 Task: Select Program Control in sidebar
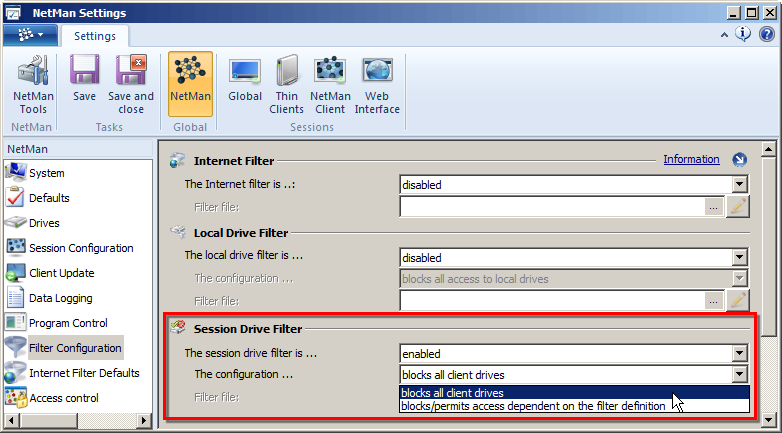click(x=68, y=323)
